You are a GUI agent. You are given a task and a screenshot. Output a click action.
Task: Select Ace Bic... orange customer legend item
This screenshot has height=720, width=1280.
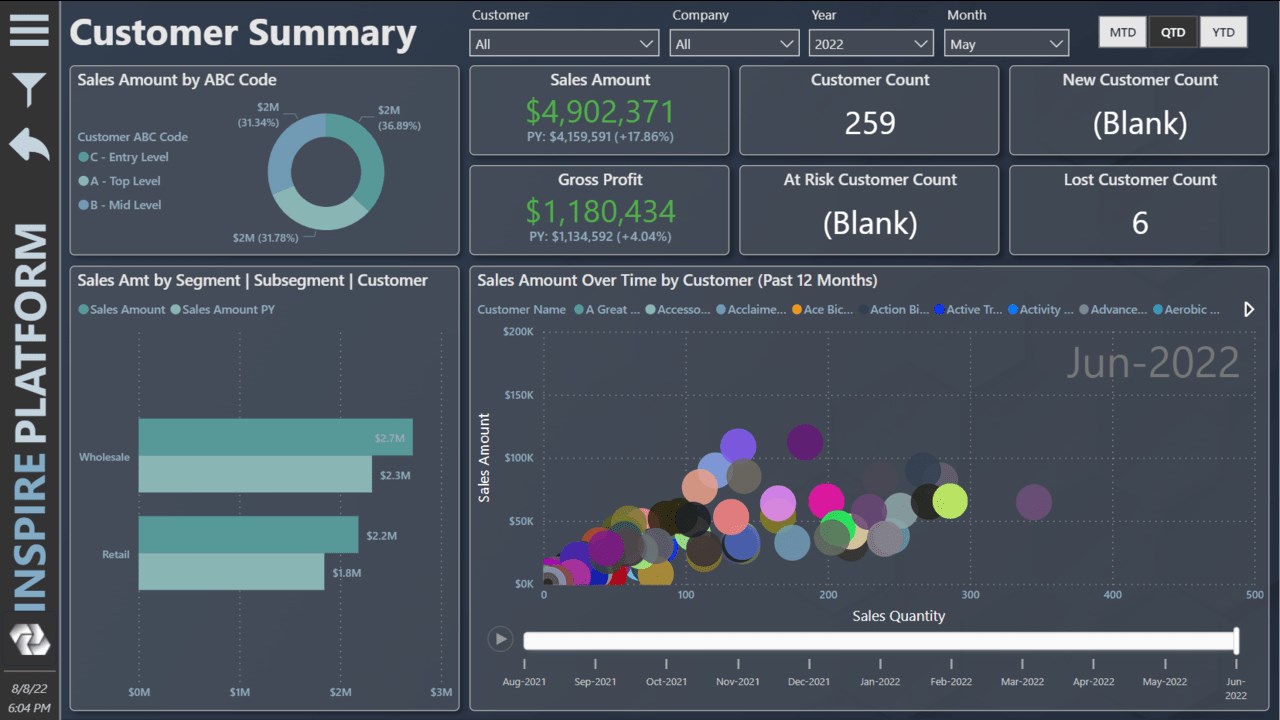point(822,310)
